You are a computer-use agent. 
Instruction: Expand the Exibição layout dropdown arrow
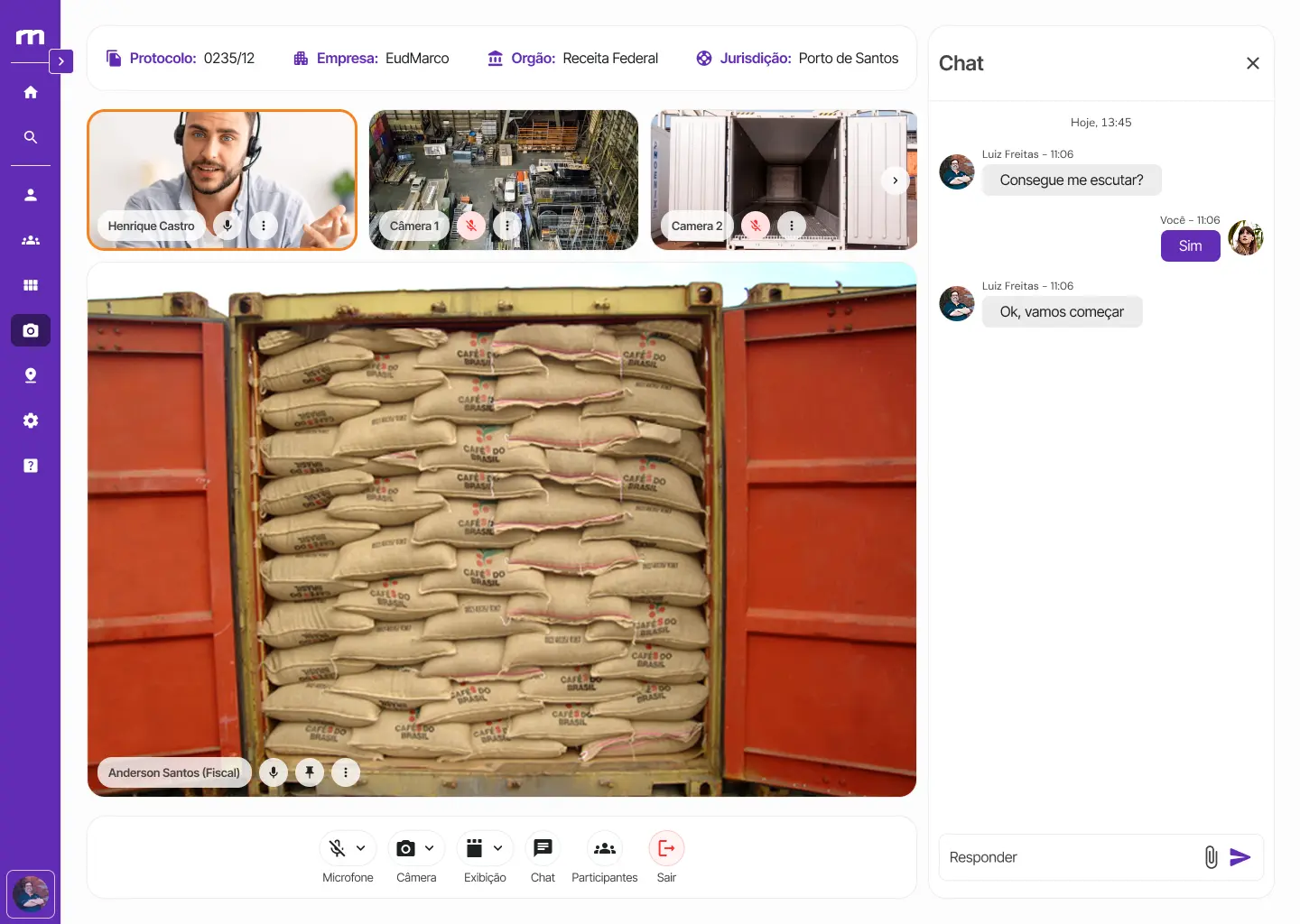[498, 848]
